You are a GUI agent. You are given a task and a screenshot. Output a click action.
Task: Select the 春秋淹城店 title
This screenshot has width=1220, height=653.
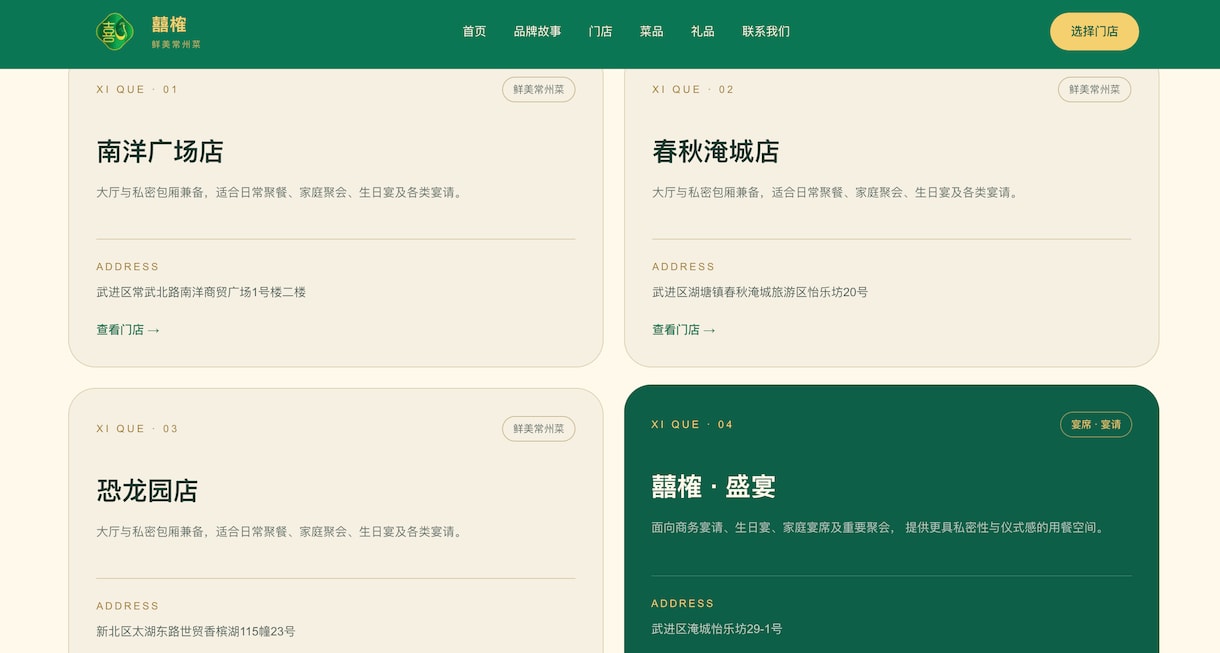pyautogui.click(x=716, y=151)
